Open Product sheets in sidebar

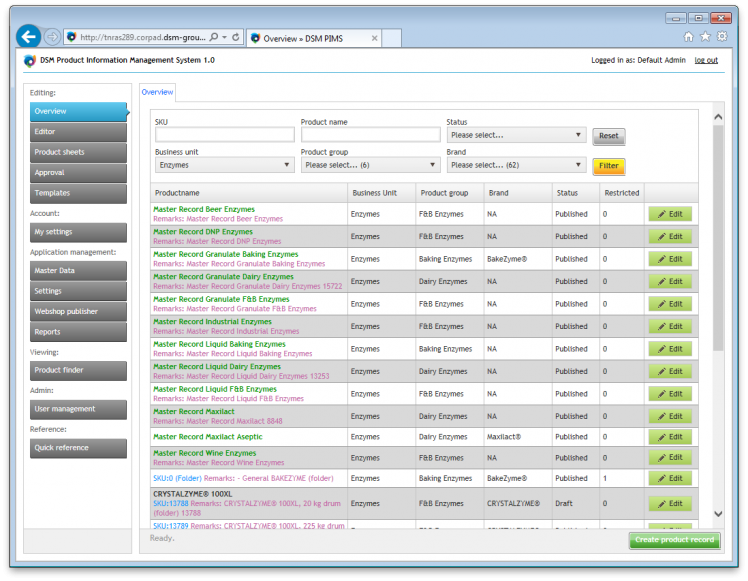point(79,152)
